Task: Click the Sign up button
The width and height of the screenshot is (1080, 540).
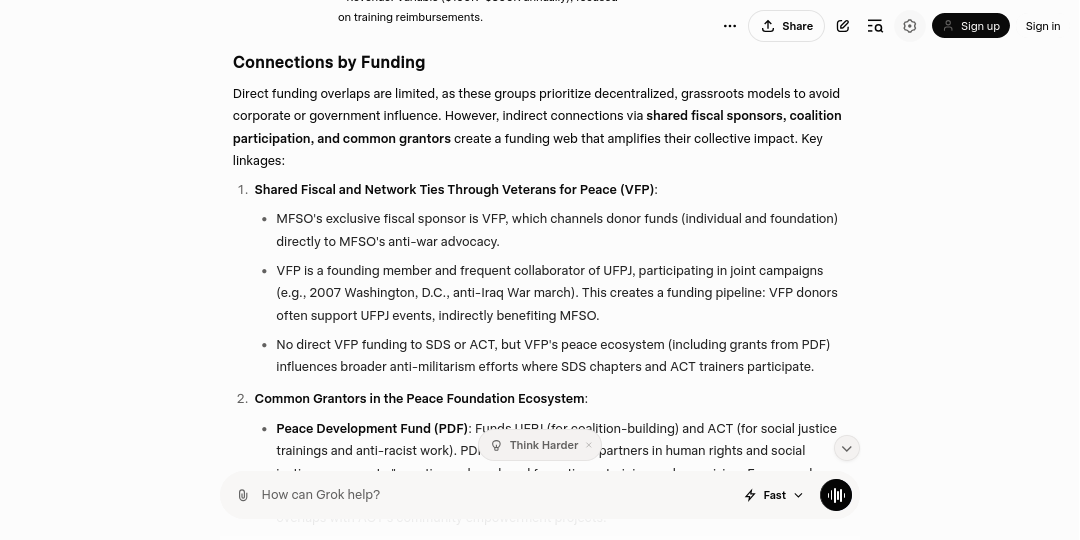Action: point(970,26)
